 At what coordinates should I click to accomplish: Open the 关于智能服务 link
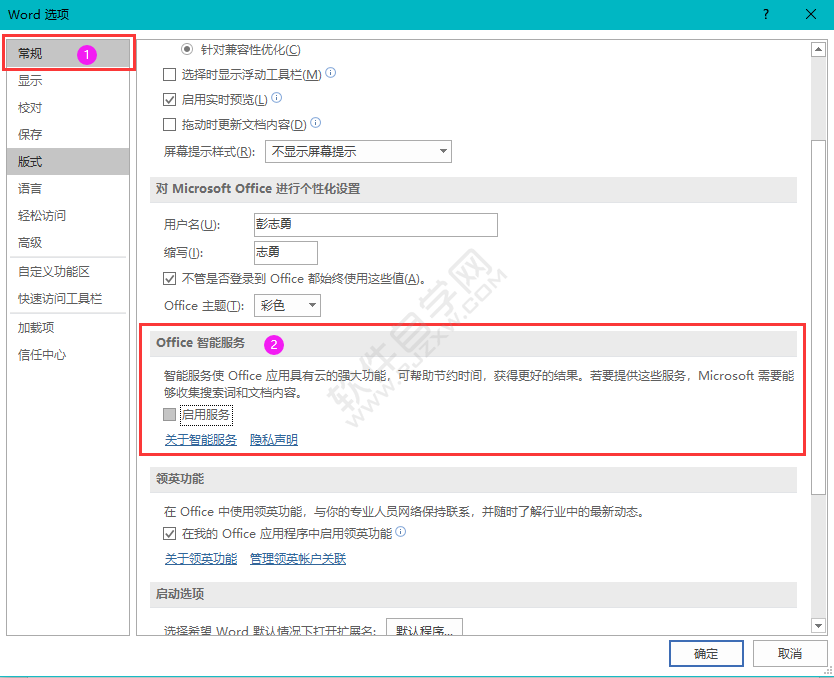(x=200, y=439)
